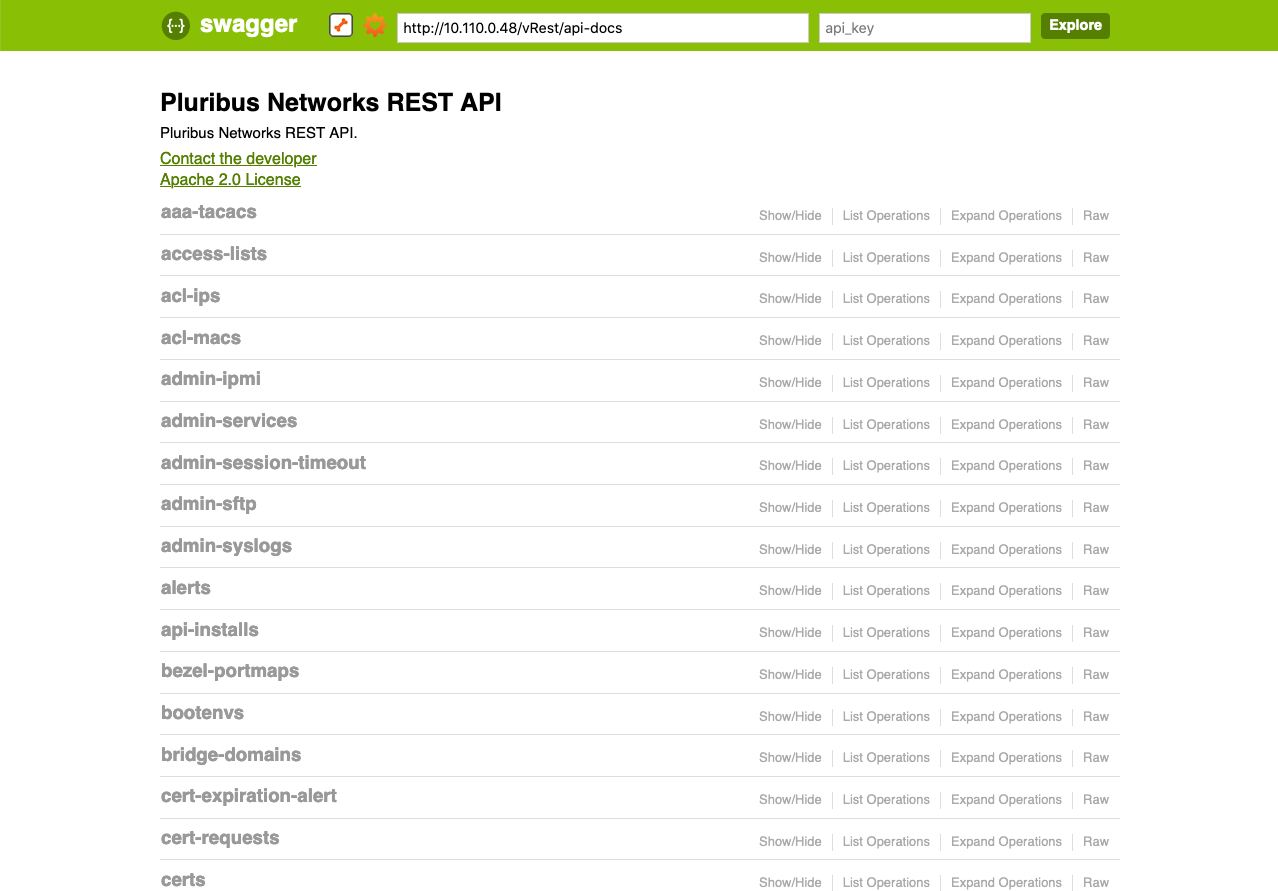Open the alerts resource heading
The image size is (1278, 891).
[186, 588]
